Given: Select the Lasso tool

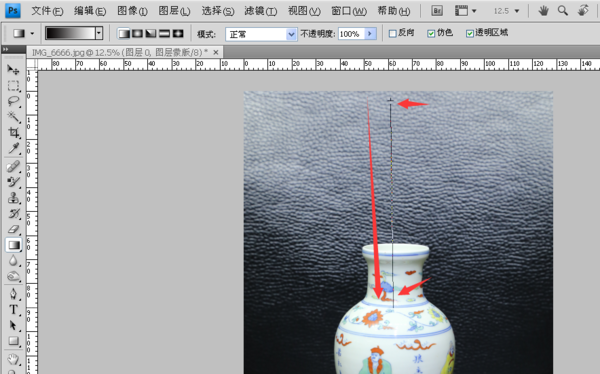Looking at the screenshot, I should coord(13,101).
